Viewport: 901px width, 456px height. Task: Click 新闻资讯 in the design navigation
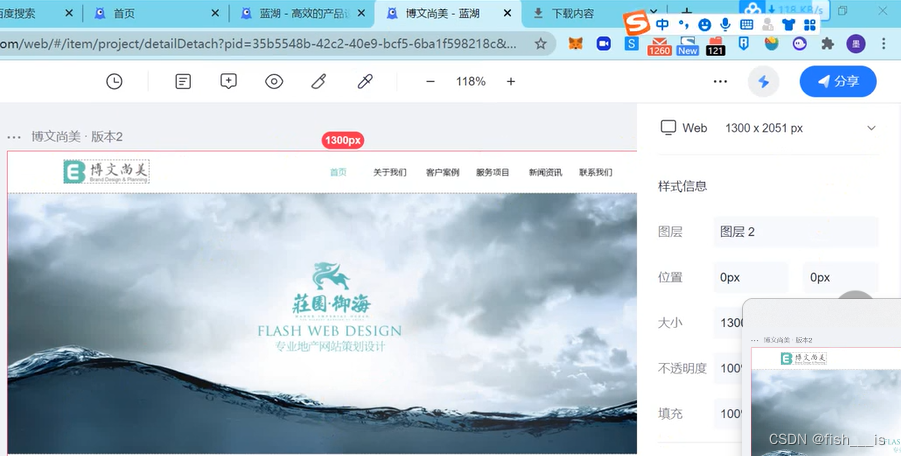coord(545,172)
